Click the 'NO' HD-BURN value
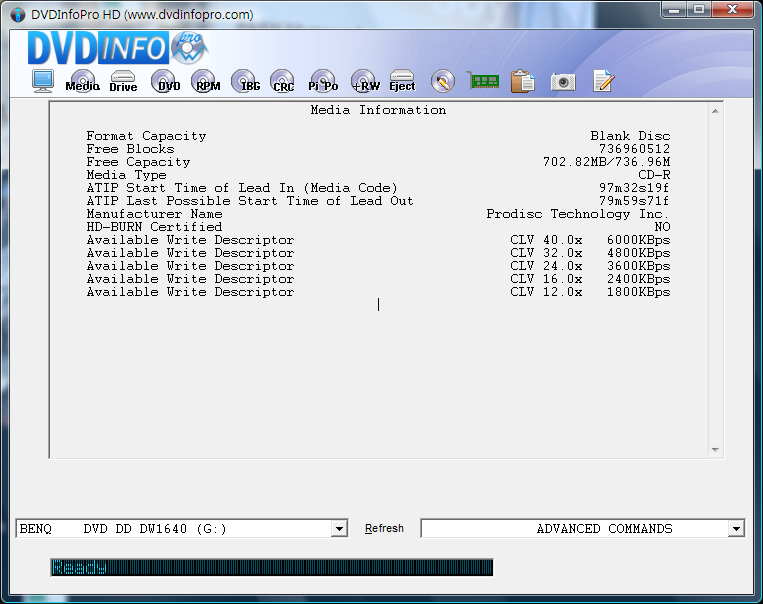The height and width of the screenshot is (604, 763). [662, 227]
